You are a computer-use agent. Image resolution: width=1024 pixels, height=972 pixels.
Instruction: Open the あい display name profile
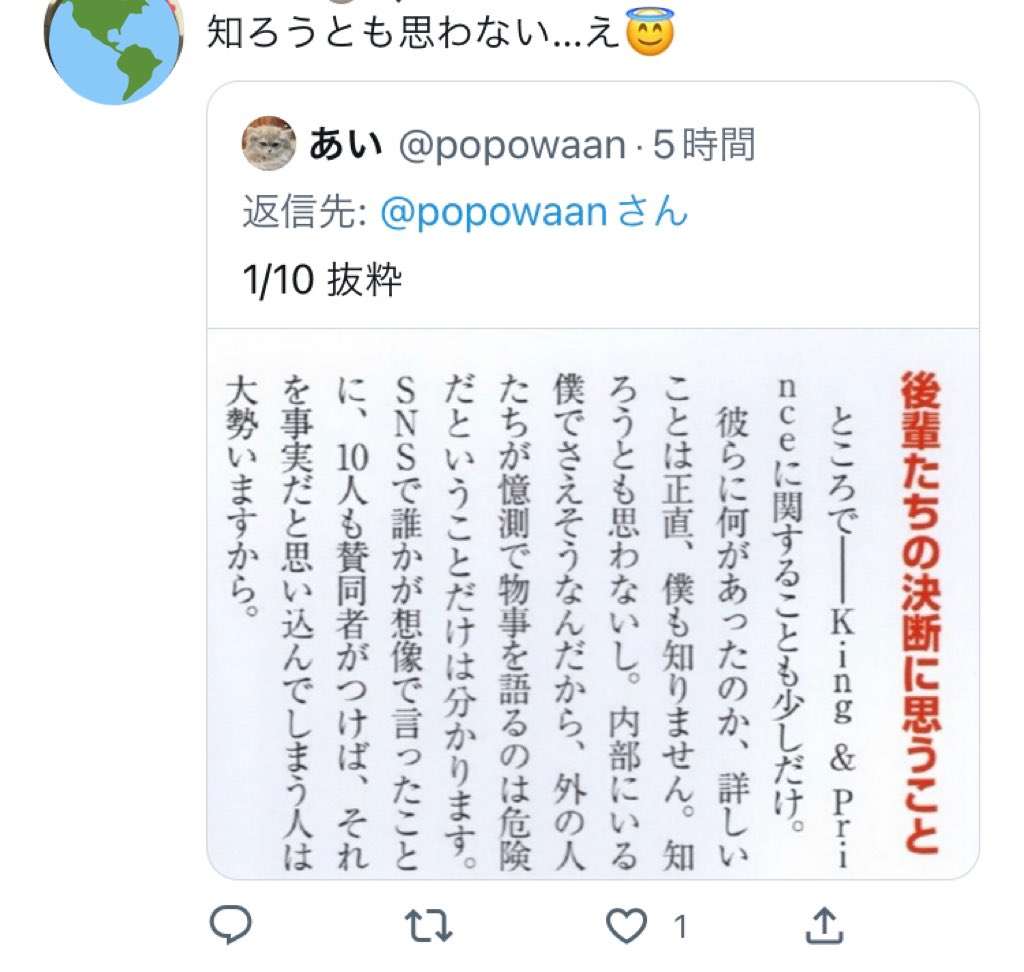click(x=345, y=144)
